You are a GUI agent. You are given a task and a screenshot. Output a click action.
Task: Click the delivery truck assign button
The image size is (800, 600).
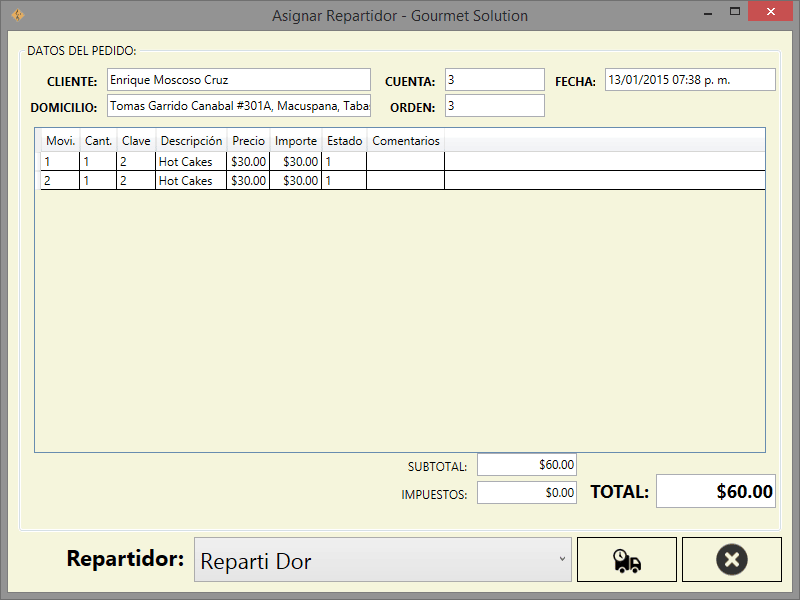[627, 560]
